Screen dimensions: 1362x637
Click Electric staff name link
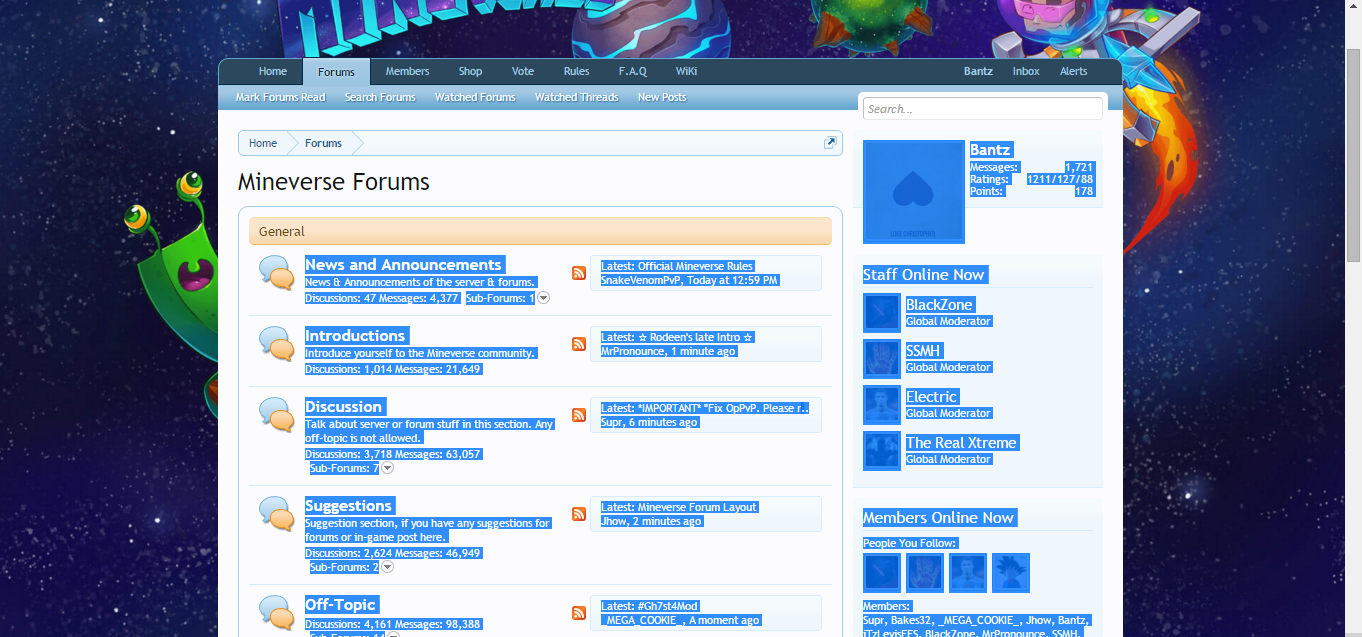pos(931,397)
